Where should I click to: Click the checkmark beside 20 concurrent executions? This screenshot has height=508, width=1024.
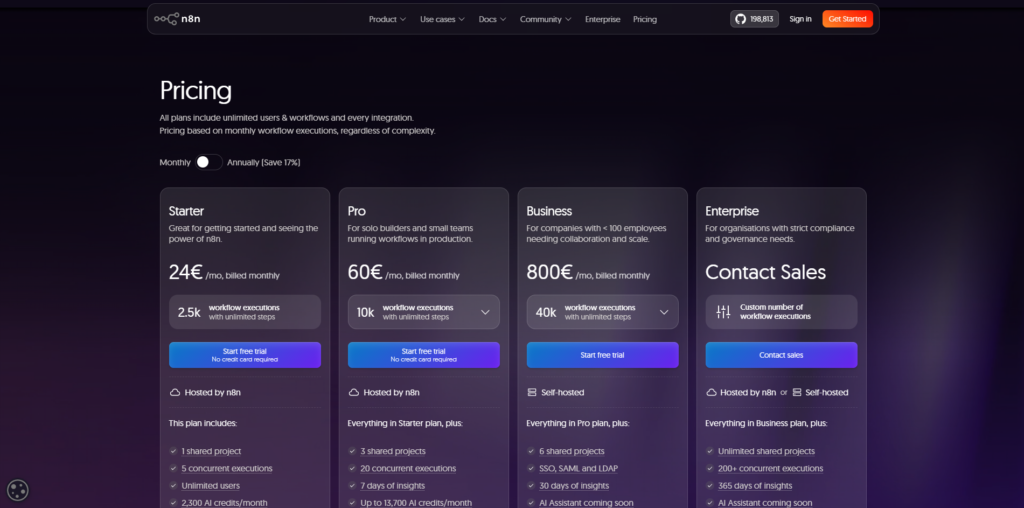[x=353, y=468]
